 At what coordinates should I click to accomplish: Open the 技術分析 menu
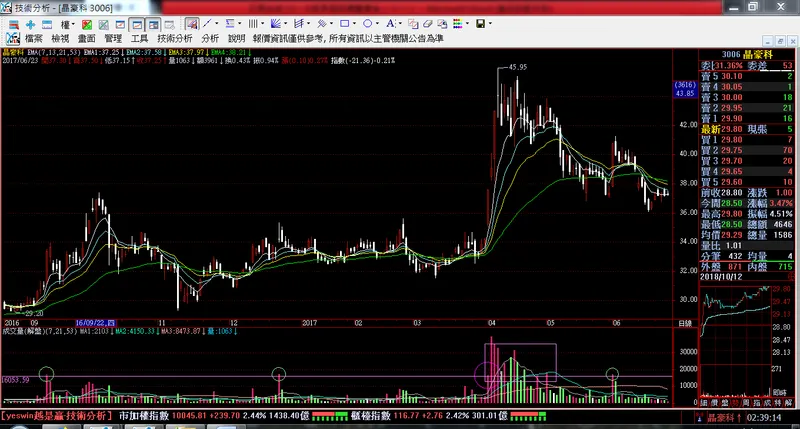click(173, 38)
